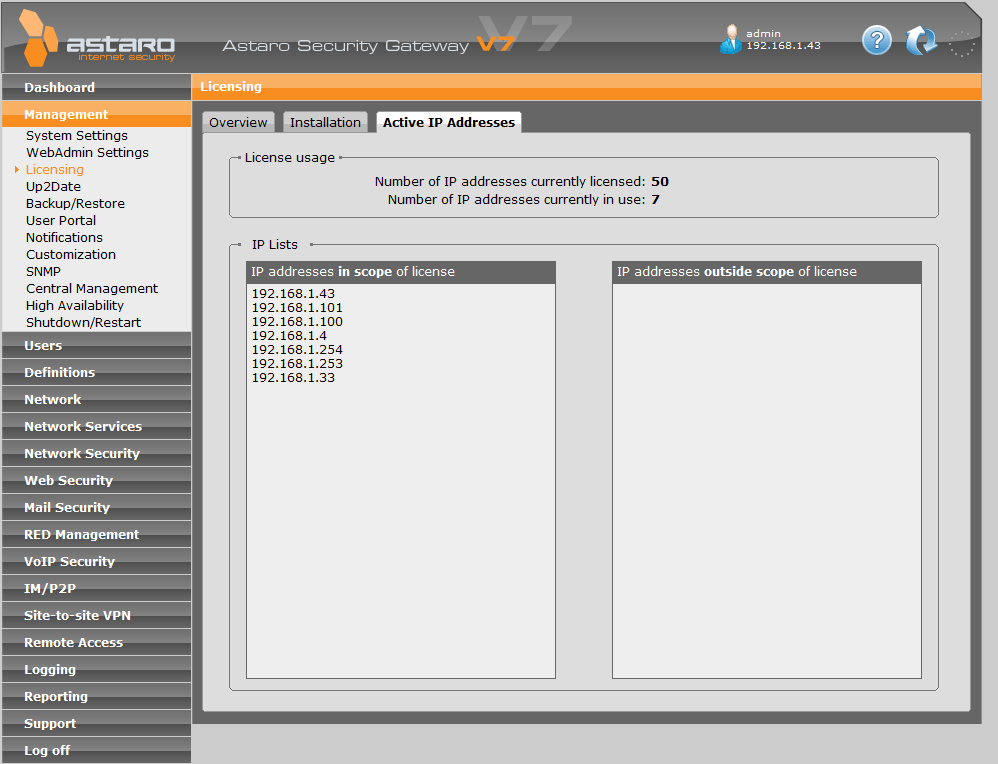
Task: Open the Site-to-site VPN menu
Action: pos(97,616)
